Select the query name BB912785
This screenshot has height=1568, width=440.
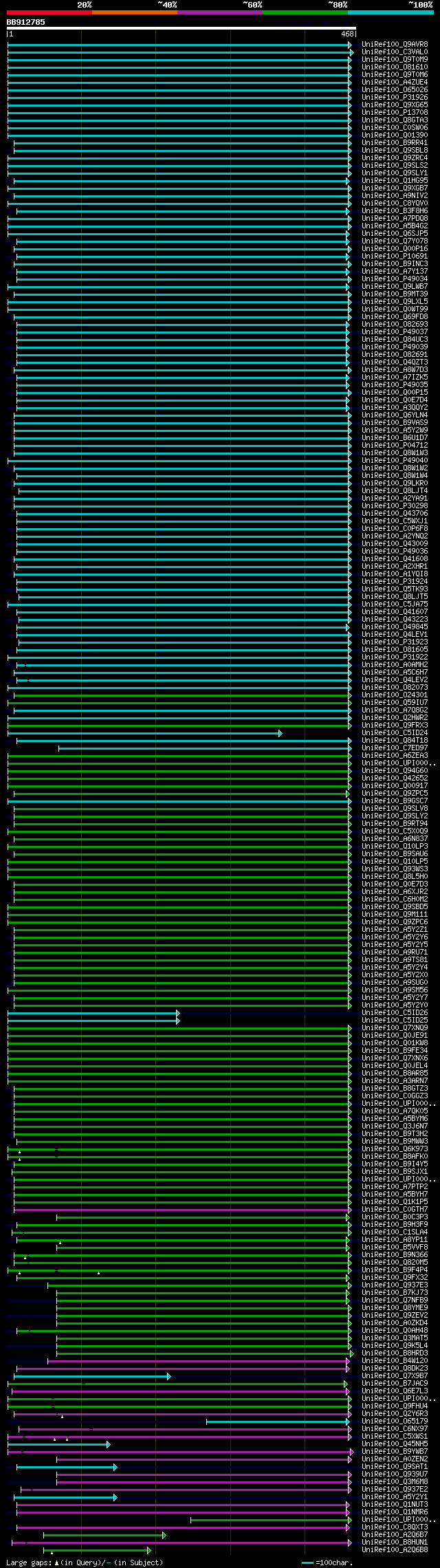(26, 22)
